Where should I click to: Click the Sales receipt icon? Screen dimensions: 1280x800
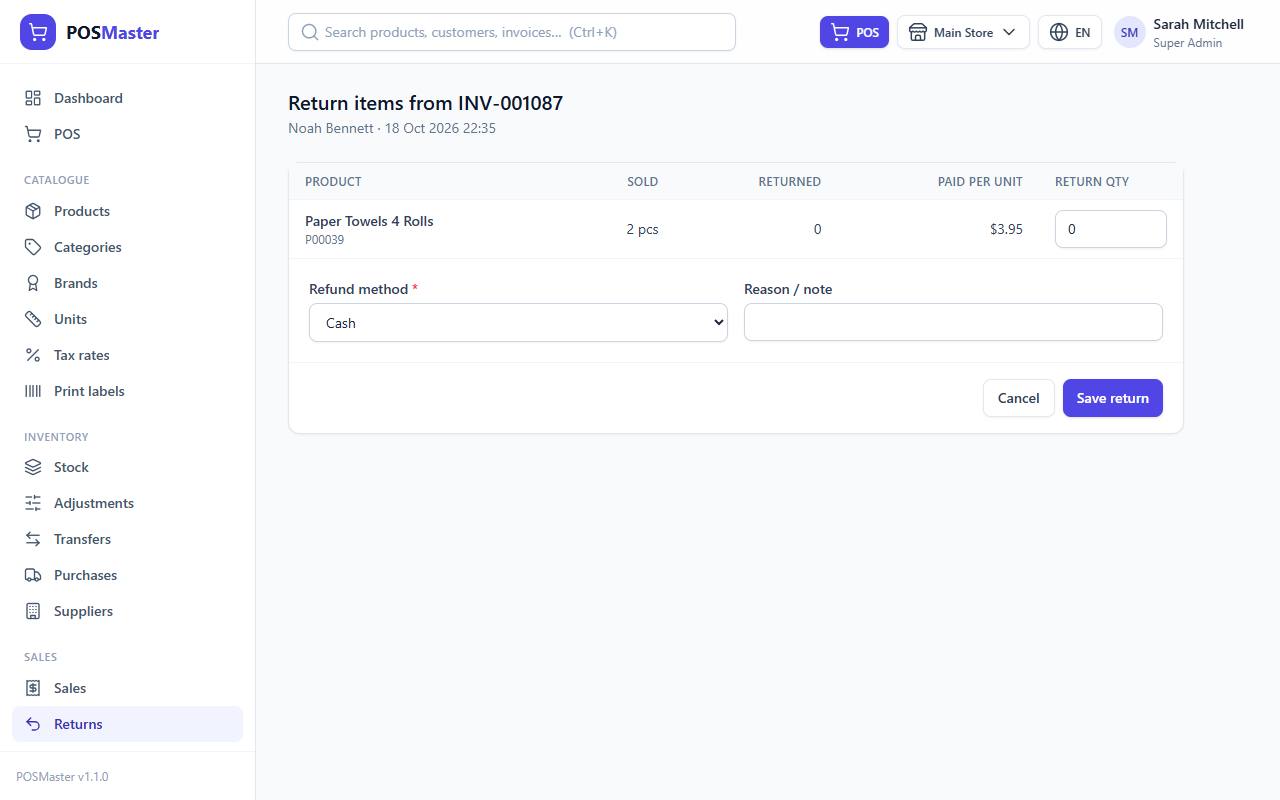tap(33, 688)
